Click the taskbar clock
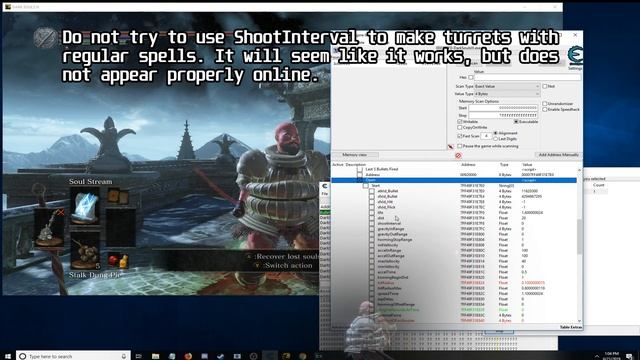640x360 pixels. point(611,356)
